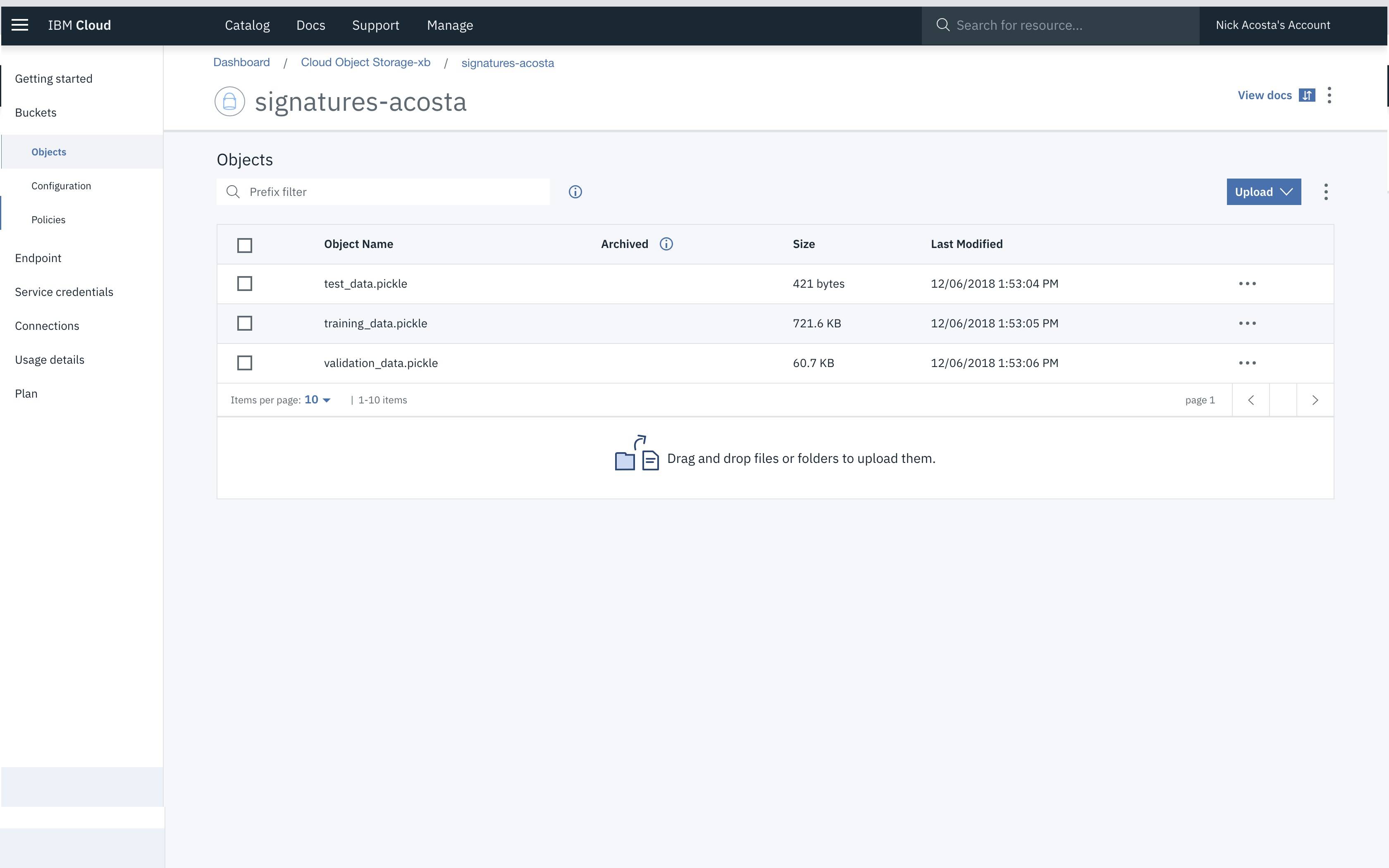Click the 421 bytes size value
Screen dimensions: 1389x868
pos(819,284)
